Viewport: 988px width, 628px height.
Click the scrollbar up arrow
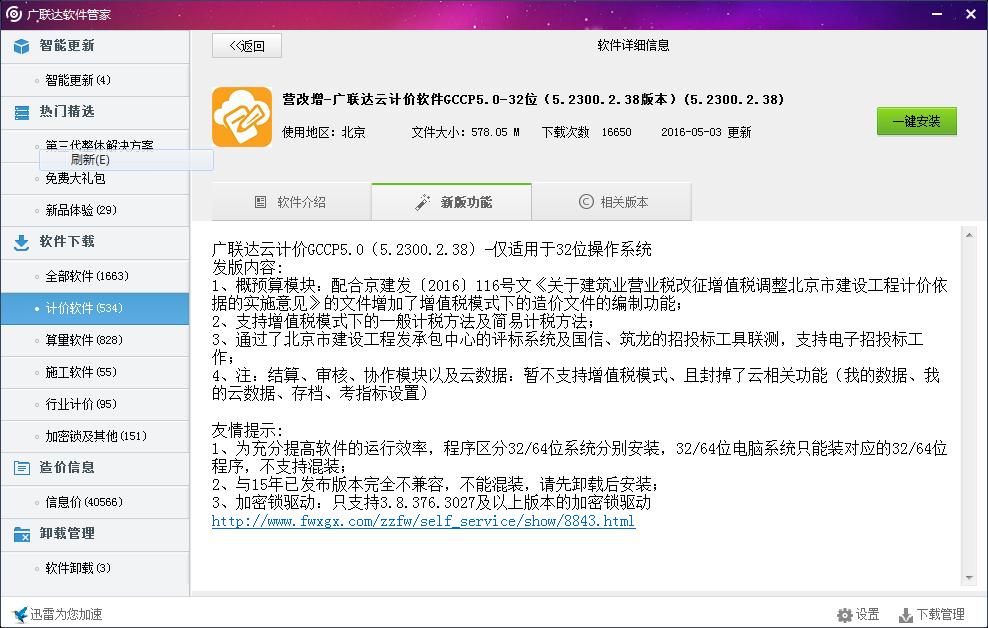pyautogui.click(x=969, y=235)
